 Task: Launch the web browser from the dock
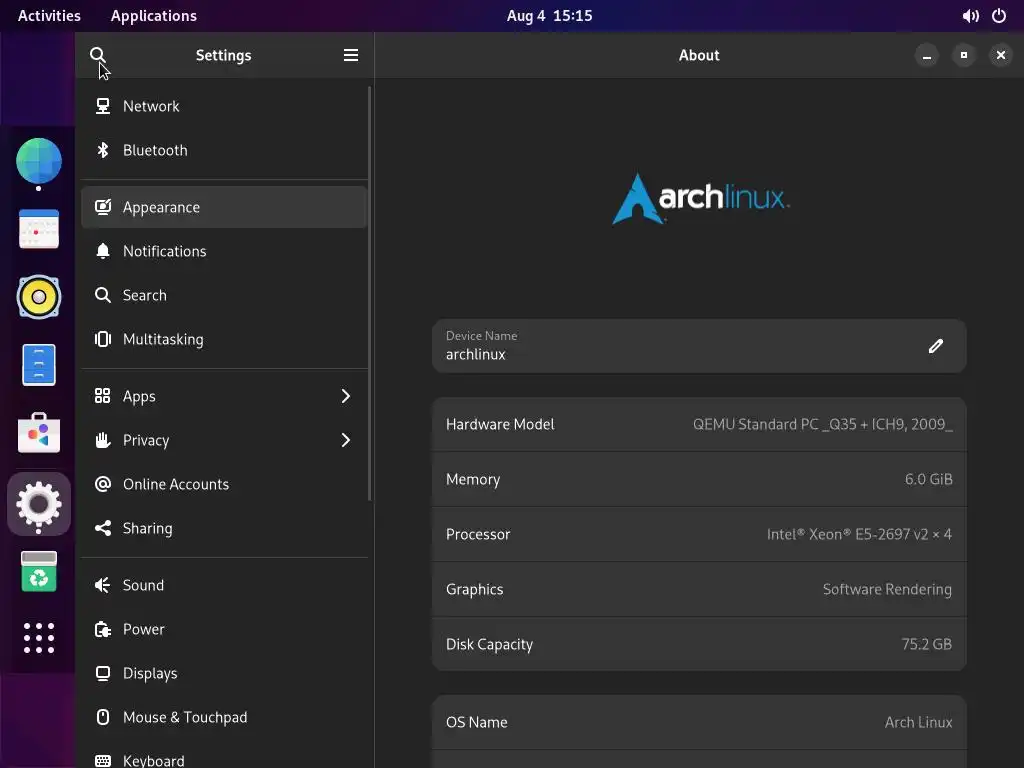(39, 161)
